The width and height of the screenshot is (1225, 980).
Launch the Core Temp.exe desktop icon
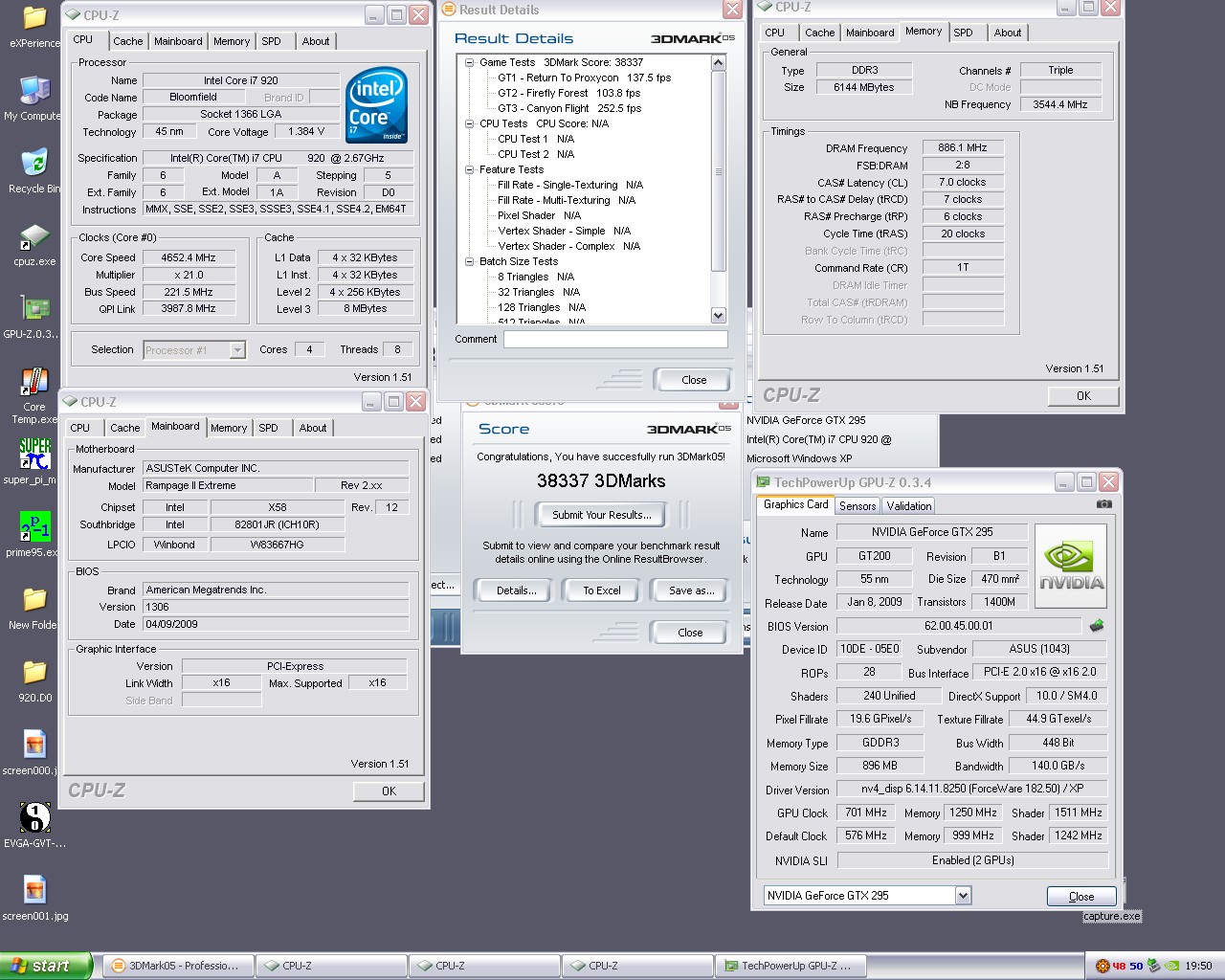(x=34, y=382)
